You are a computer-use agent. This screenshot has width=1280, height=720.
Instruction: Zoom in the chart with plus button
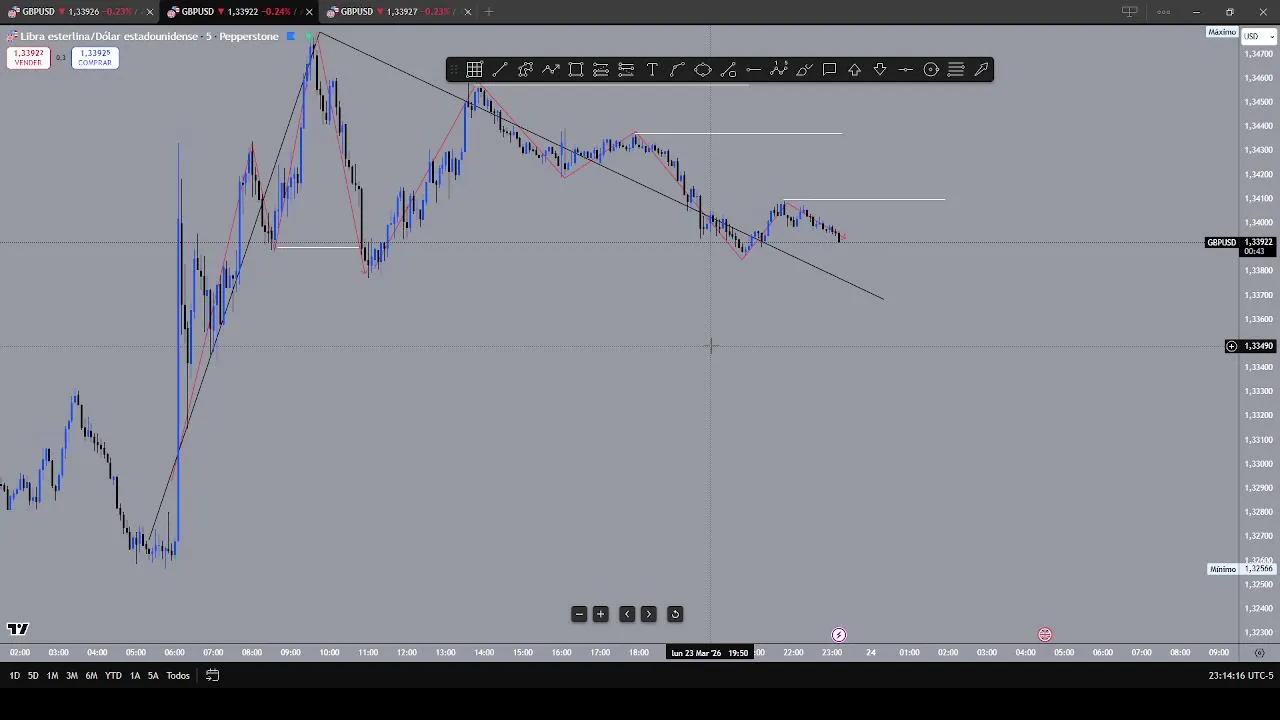coord(600,614)
